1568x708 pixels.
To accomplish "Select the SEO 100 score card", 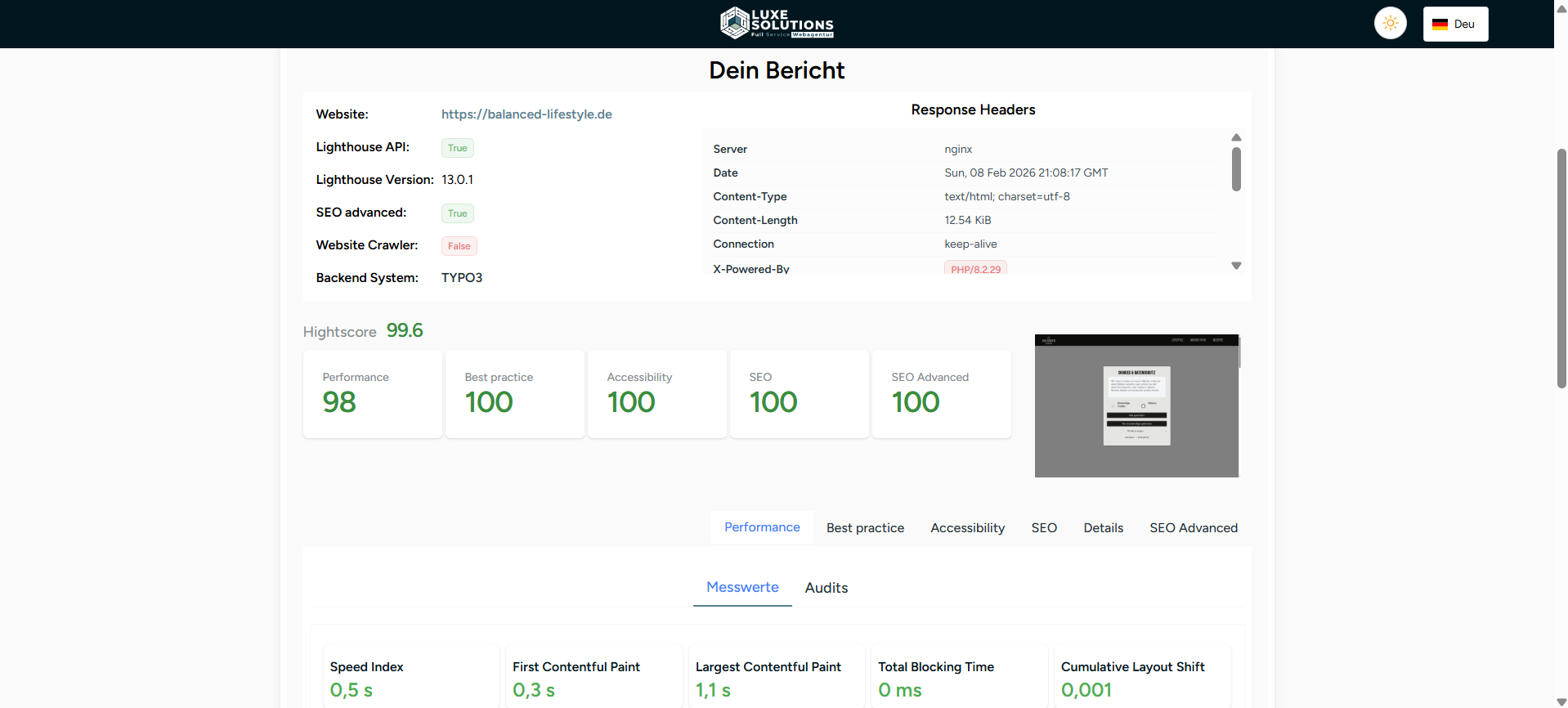I will 800,394.
